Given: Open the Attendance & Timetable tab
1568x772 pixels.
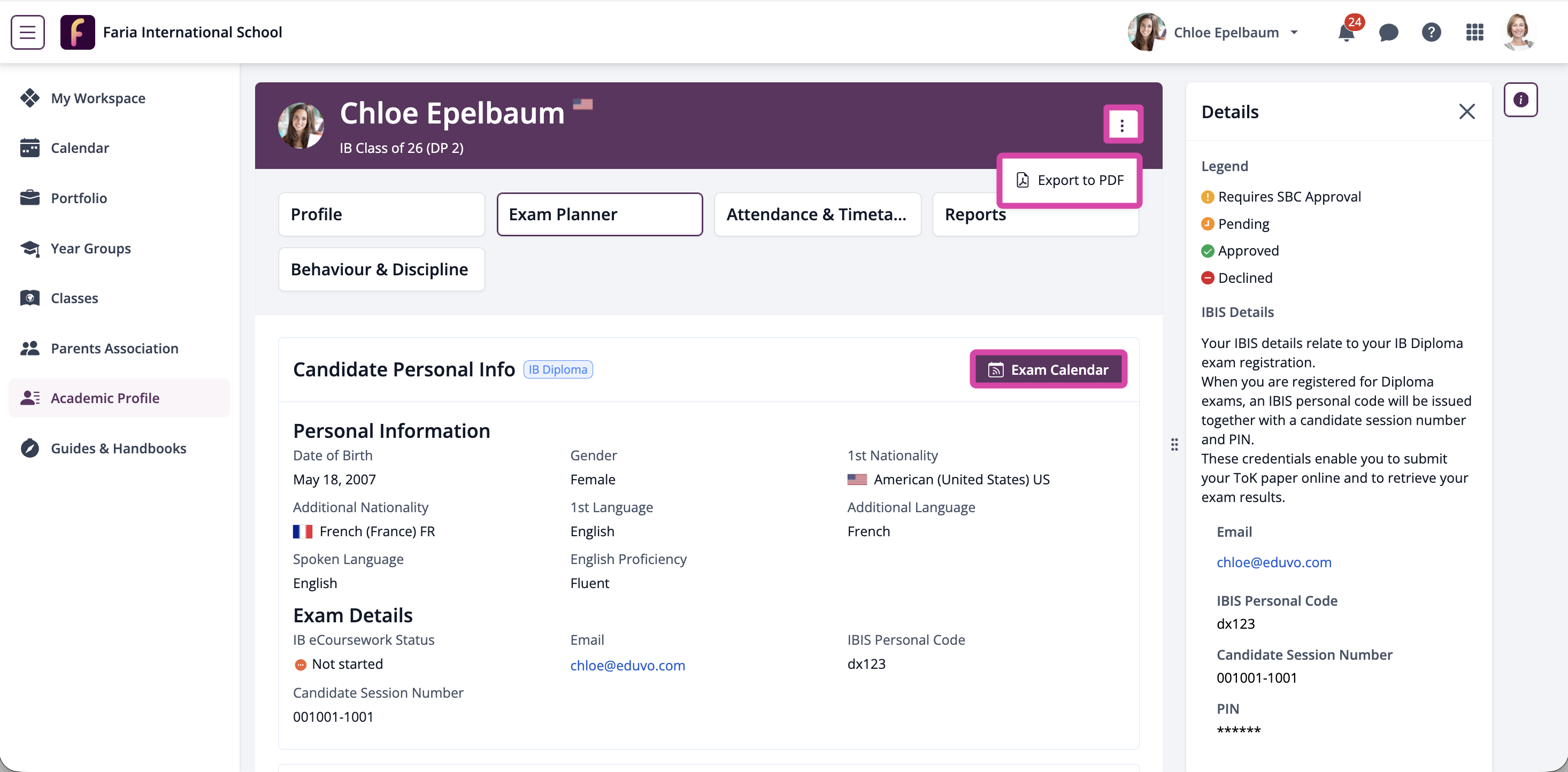Looking at the screenshot, I should (x=818, y=215).
